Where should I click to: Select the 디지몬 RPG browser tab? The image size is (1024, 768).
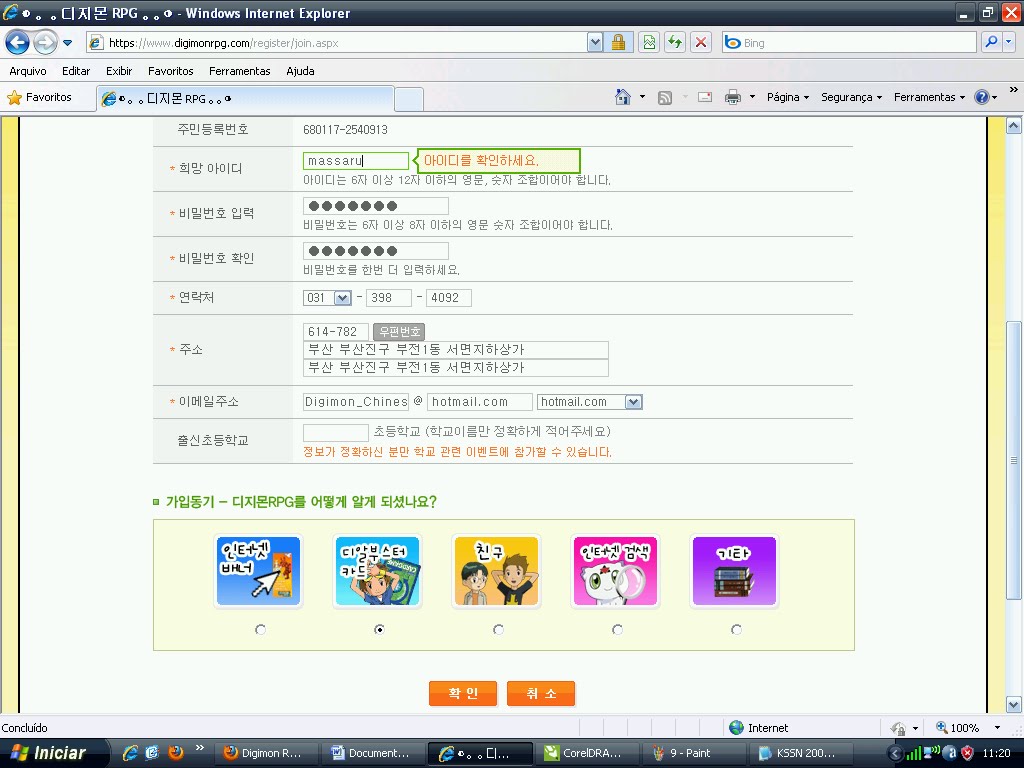[246, 99]
